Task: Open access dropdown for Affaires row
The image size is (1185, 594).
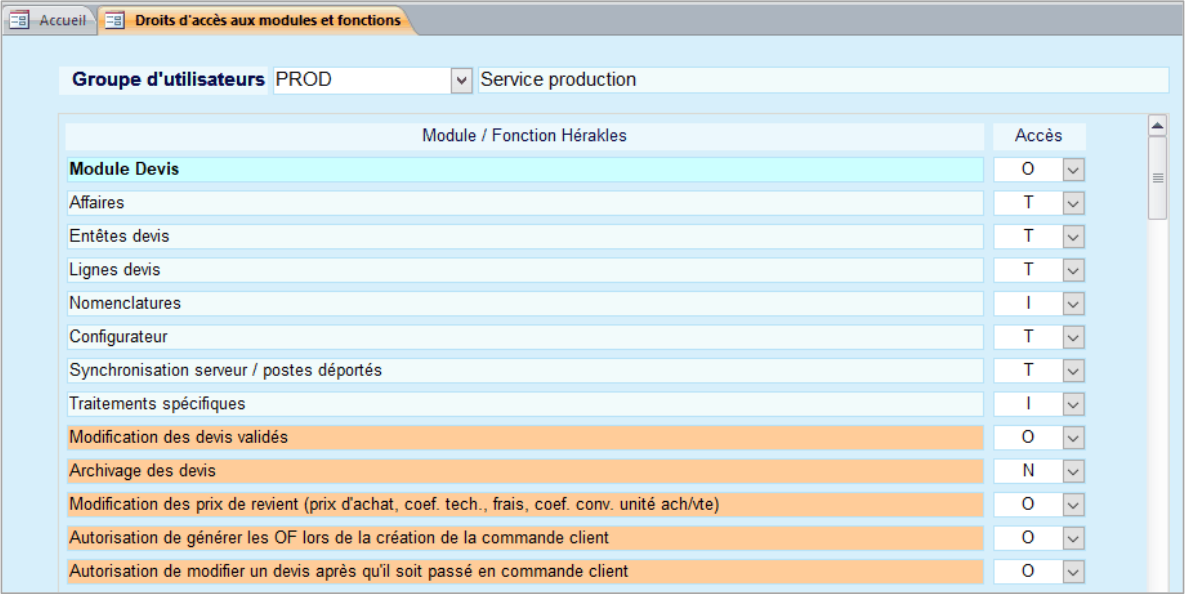Action: (1073, 203)
